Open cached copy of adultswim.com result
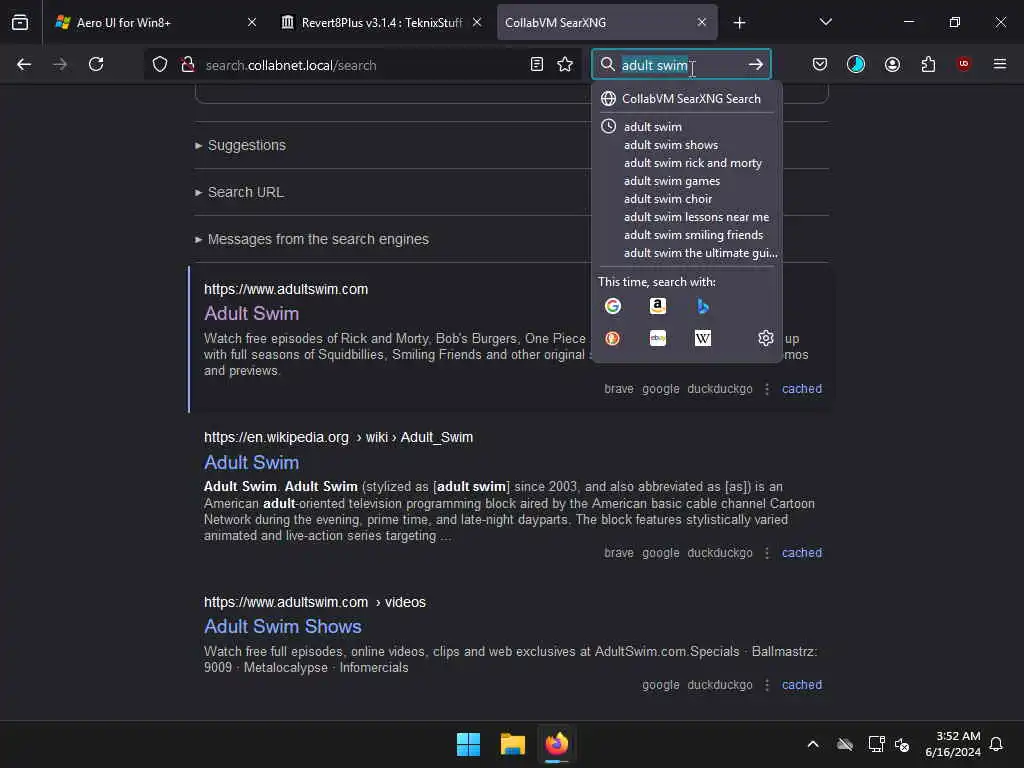1024x768 pixels. point(802,389)
